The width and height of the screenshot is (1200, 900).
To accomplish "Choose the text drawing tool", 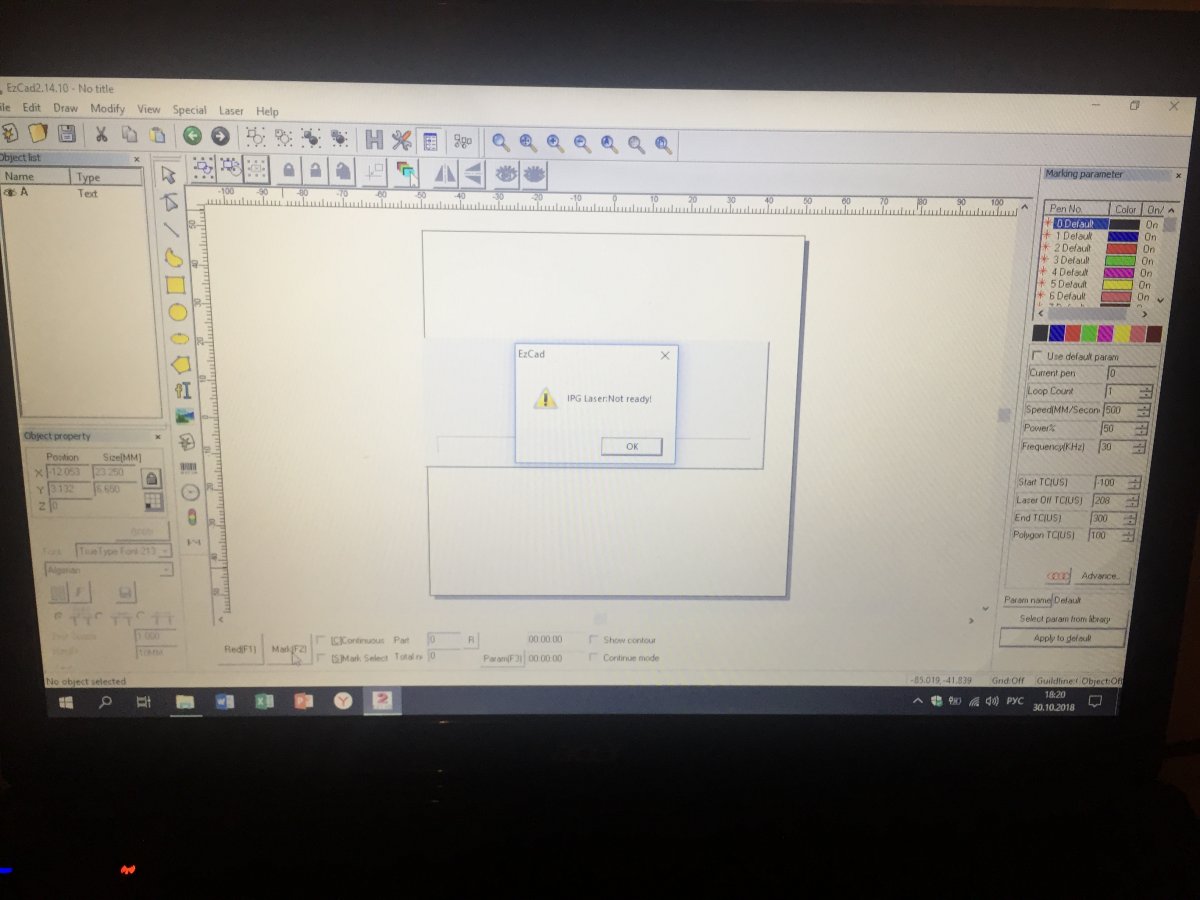I will (182, 389).
